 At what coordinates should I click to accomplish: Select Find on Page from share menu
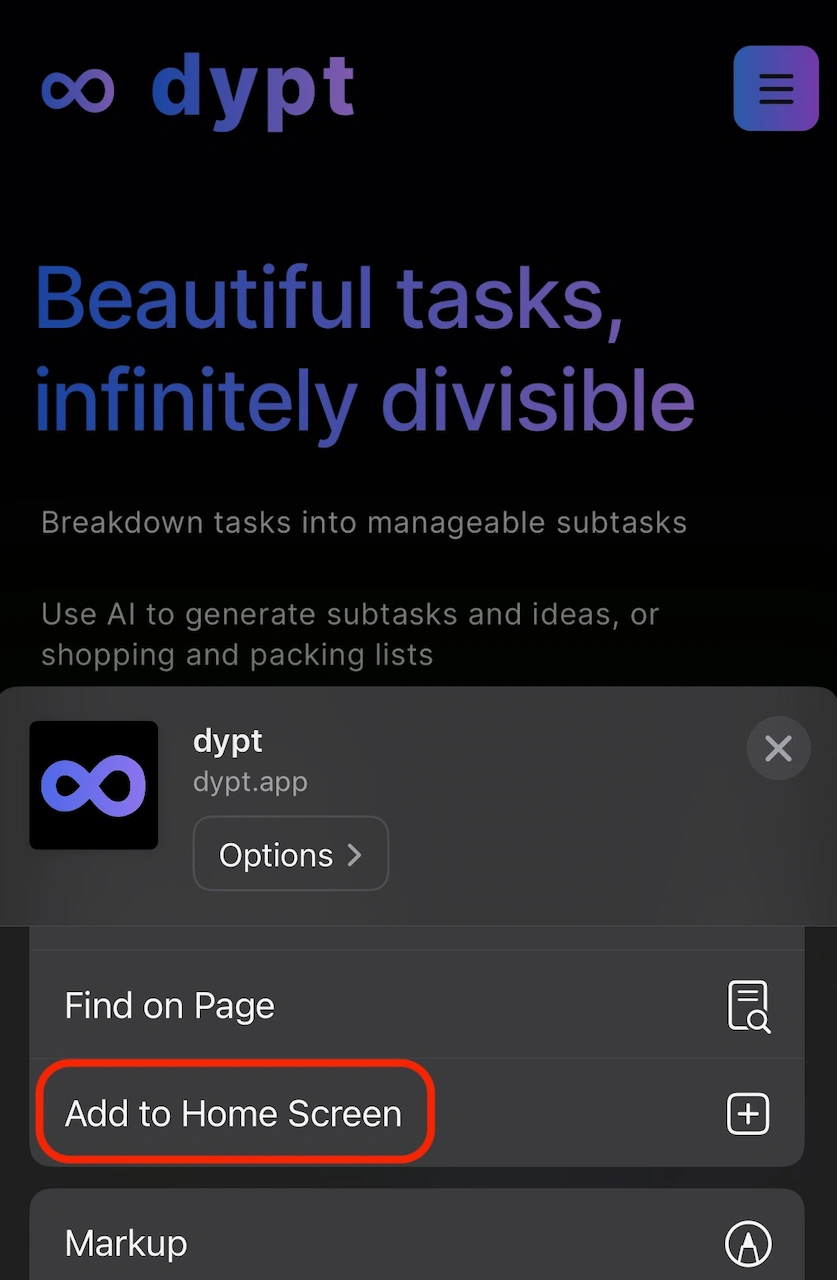pyautogui.click(x=170, y=1006)
